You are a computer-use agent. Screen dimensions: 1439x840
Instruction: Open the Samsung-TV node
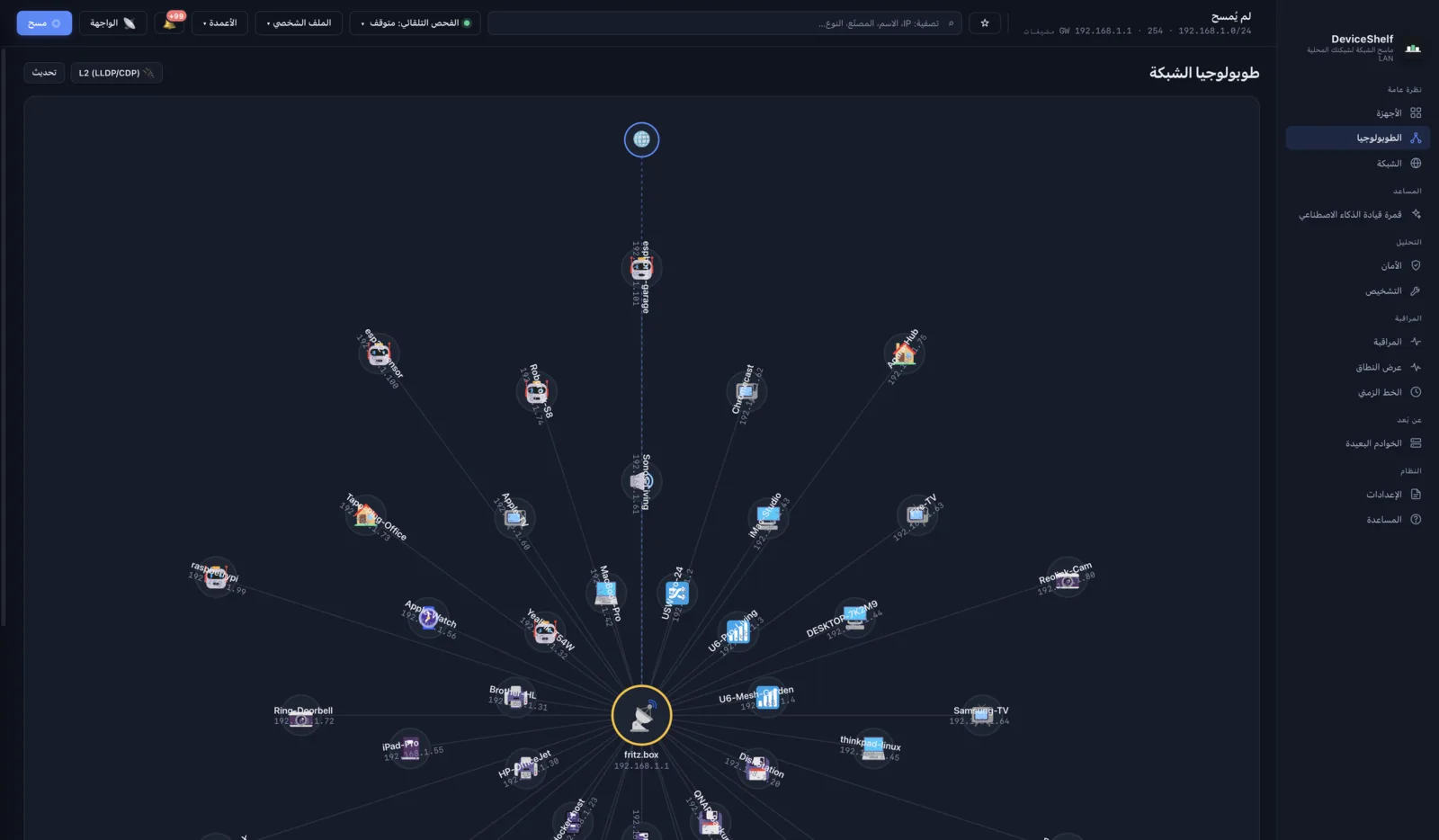click(x=981, y=715)
